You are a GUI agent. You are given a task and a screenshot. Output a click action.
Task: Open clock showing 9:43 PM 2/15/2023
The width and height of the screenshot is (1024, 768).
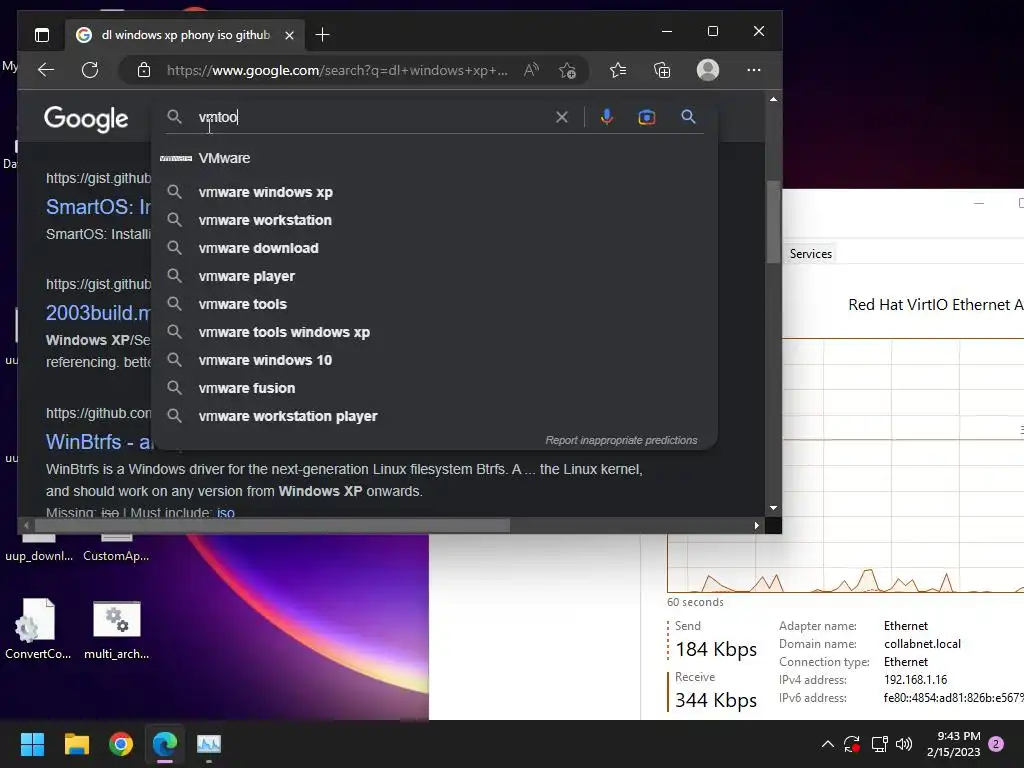(x=953, y=744)
